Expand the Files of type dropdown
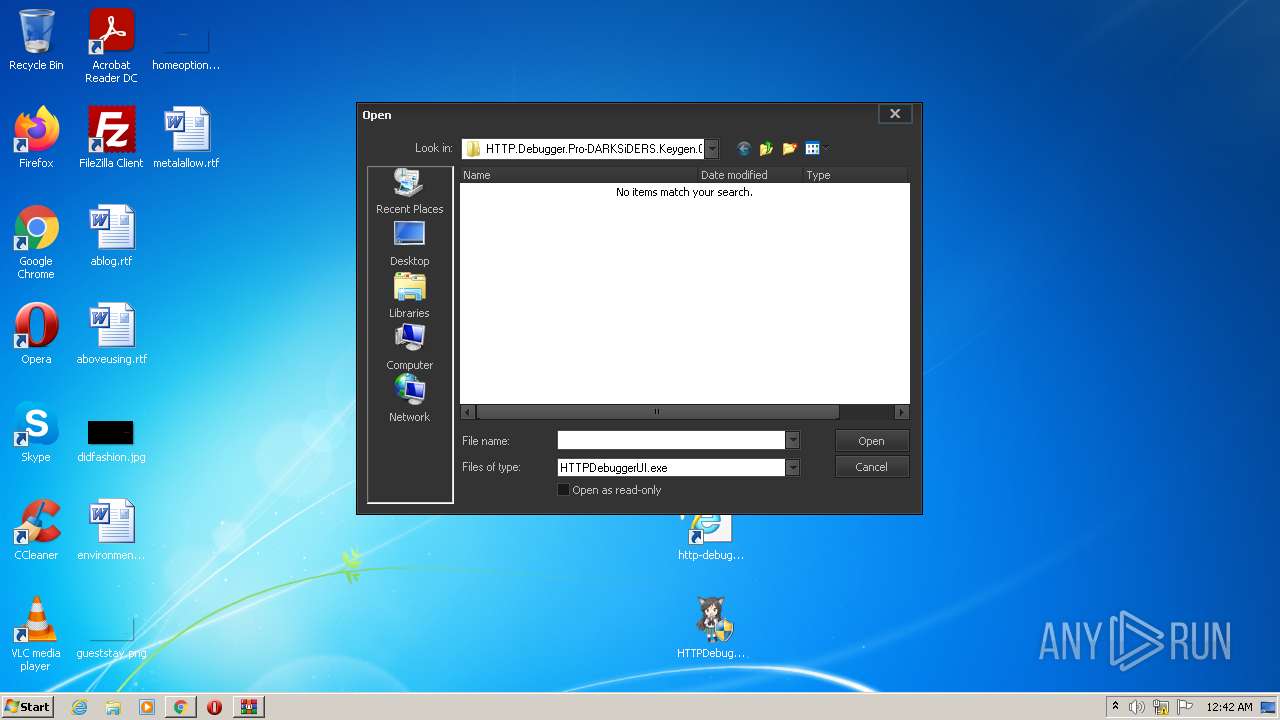 (x=792, y=467)
